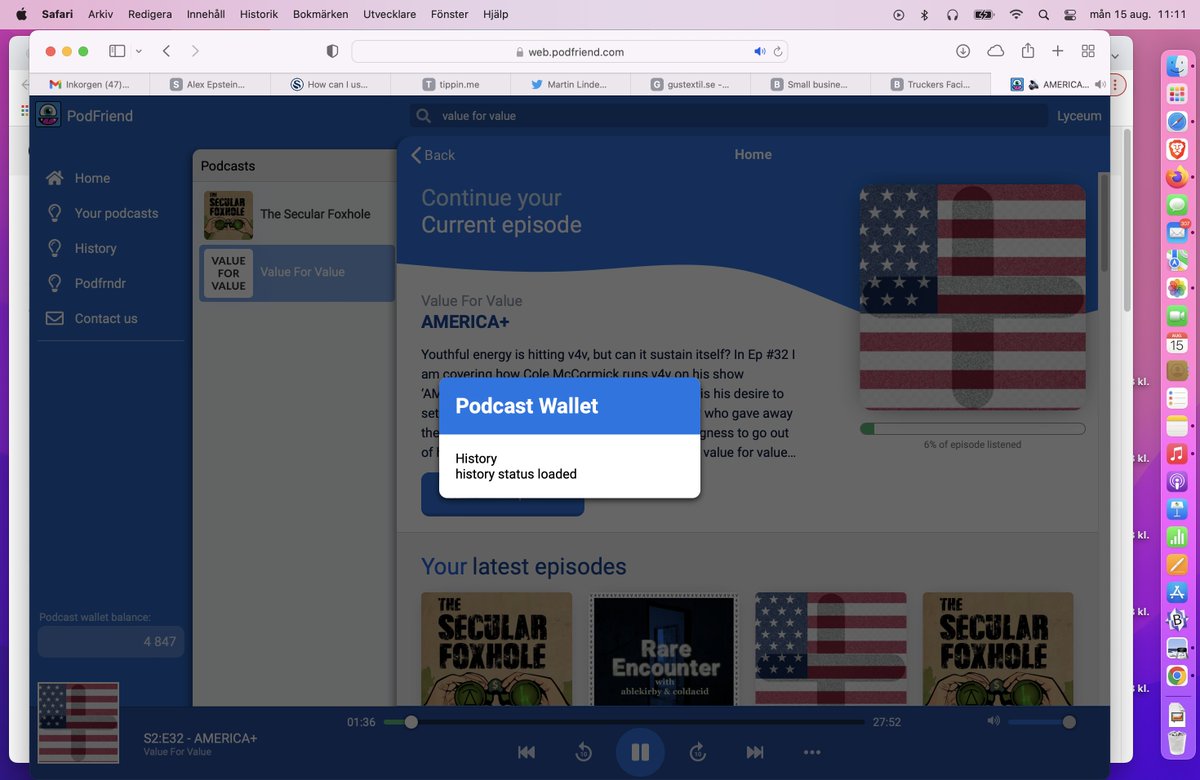Click Safari privacy shield icon
The height and width of the screenshot is (780, 1200).
333,51
